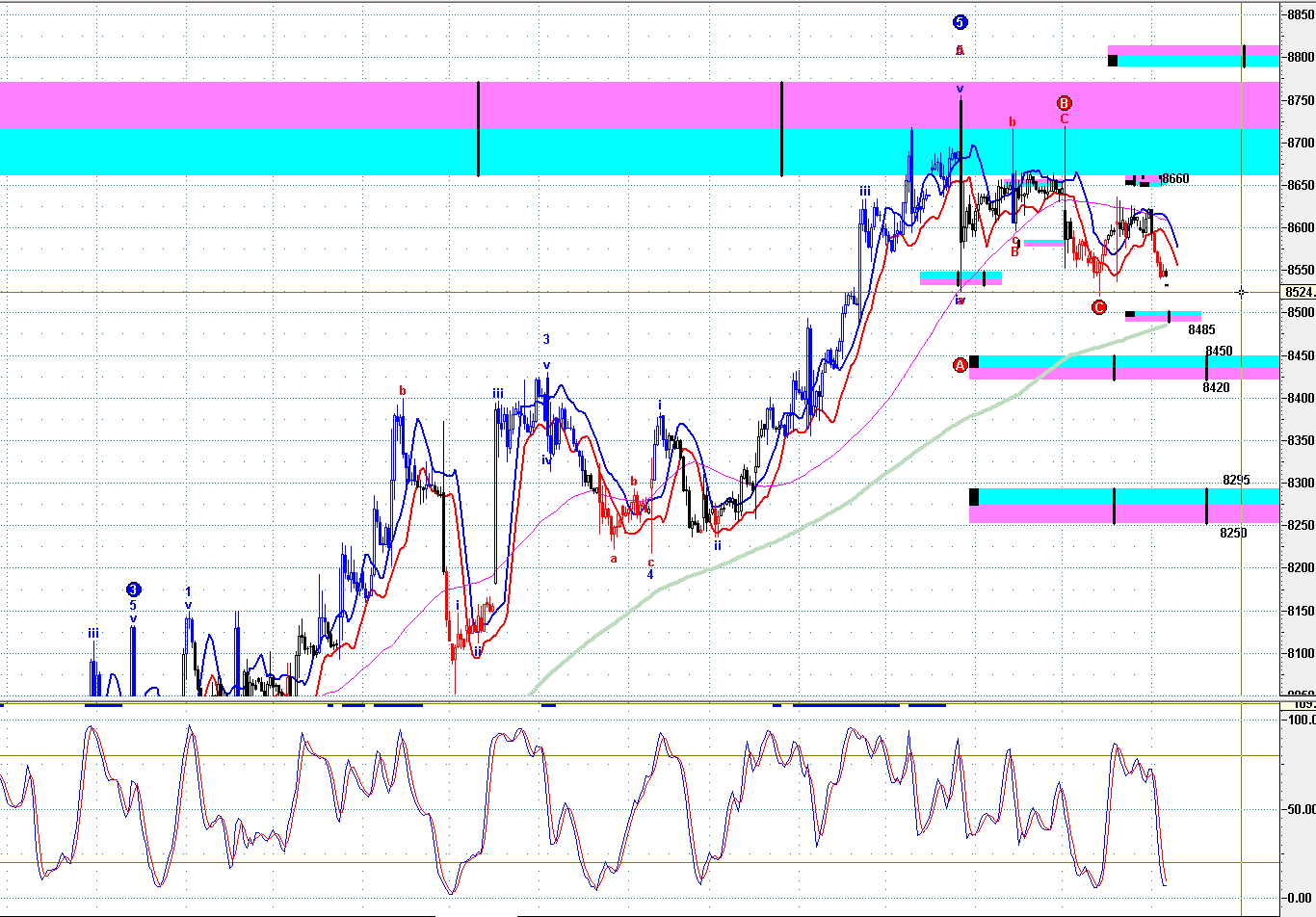This screenshot has width=1316, height=917.
Task: Click the blue ii label beside the blue 4
Action: click(x=718, y=545)
